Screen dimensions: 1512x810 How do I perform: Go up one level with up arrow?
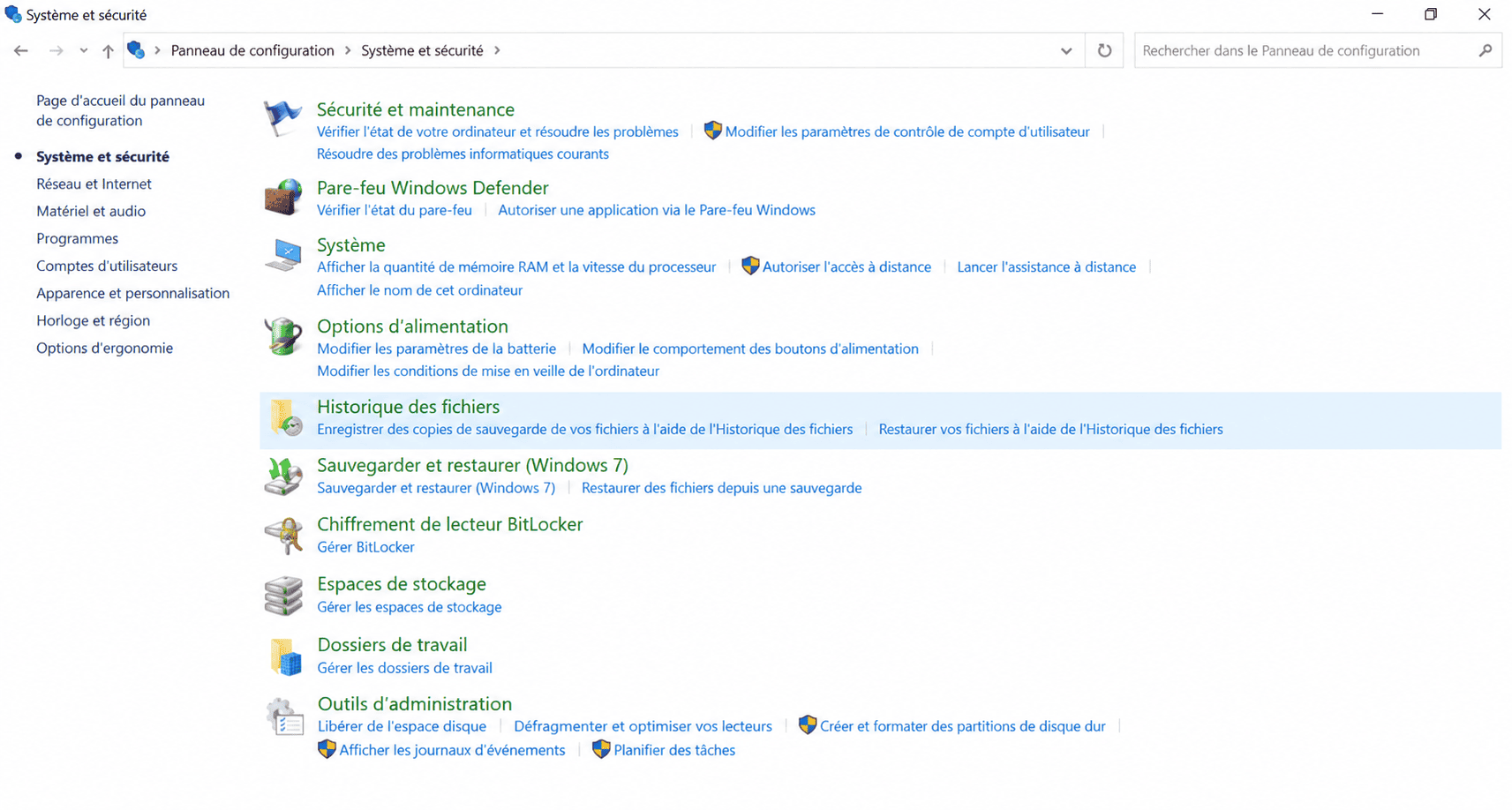click(x=108, y=50)
